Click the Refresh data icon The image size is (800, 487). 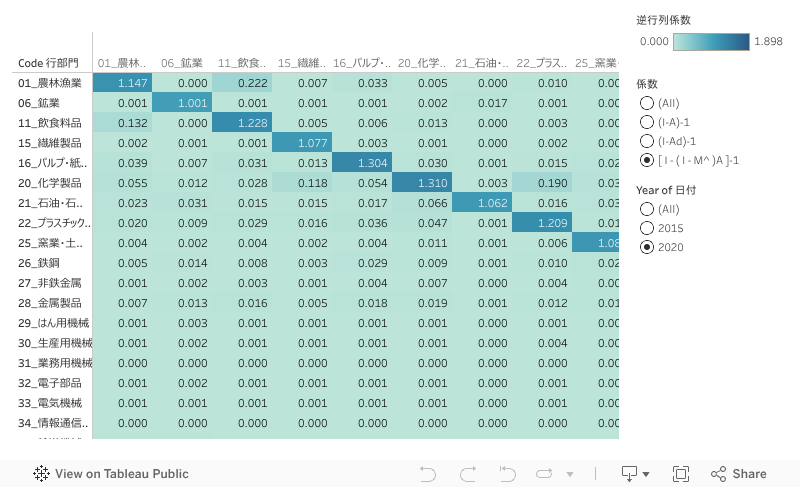[544, 474]
